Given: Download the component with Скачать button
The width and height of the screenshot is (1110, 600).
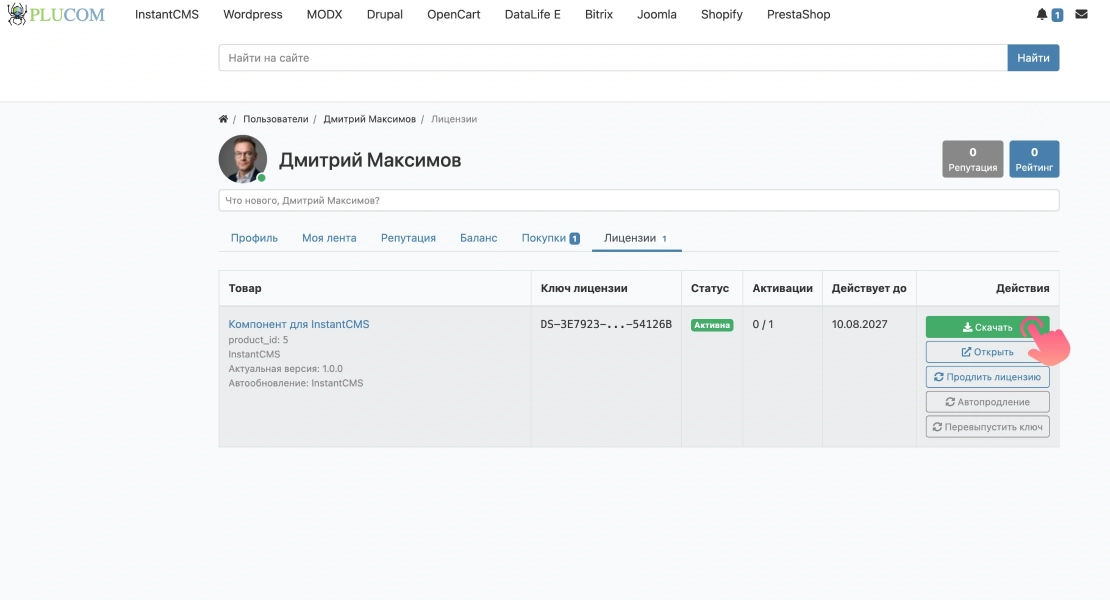Looking at the screenshot, I should 987,327.
